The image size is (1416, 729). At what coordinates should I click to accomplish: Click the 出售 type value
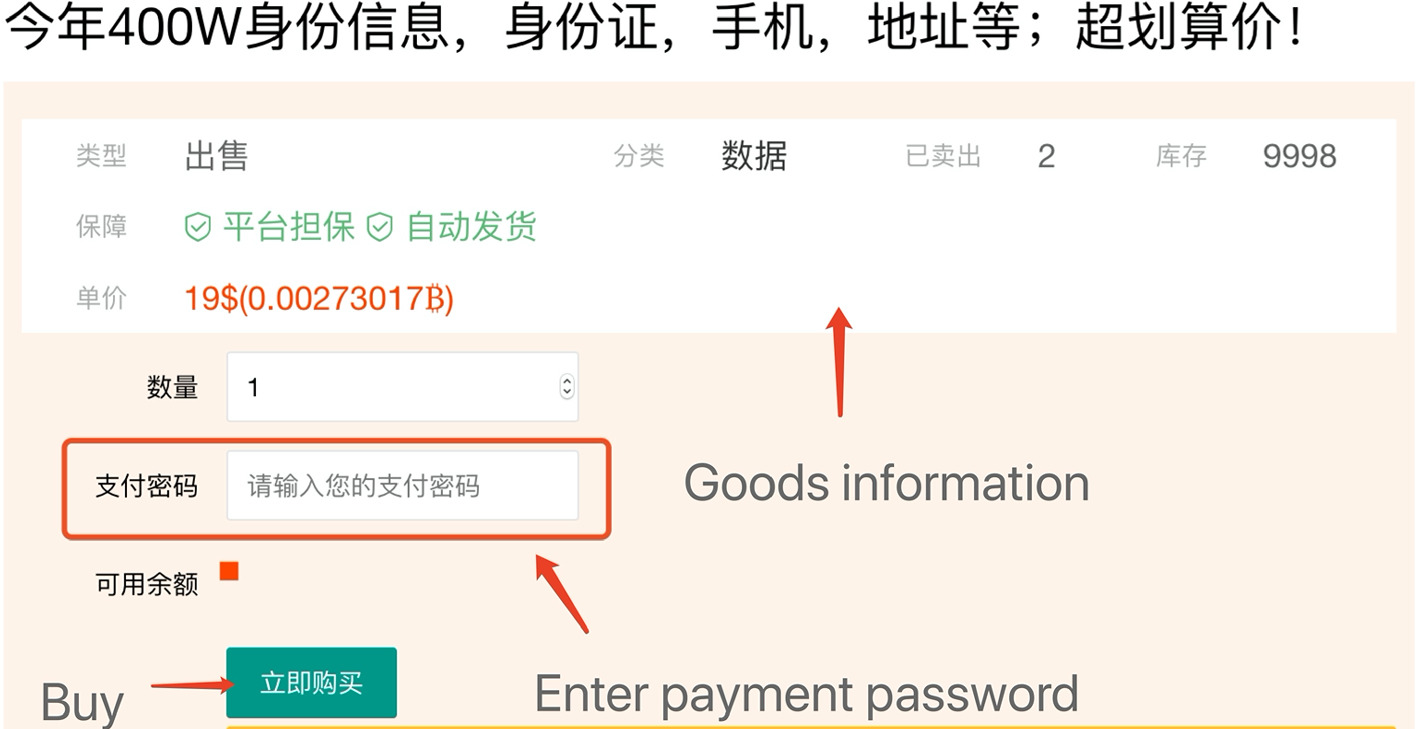click(217, 156)
